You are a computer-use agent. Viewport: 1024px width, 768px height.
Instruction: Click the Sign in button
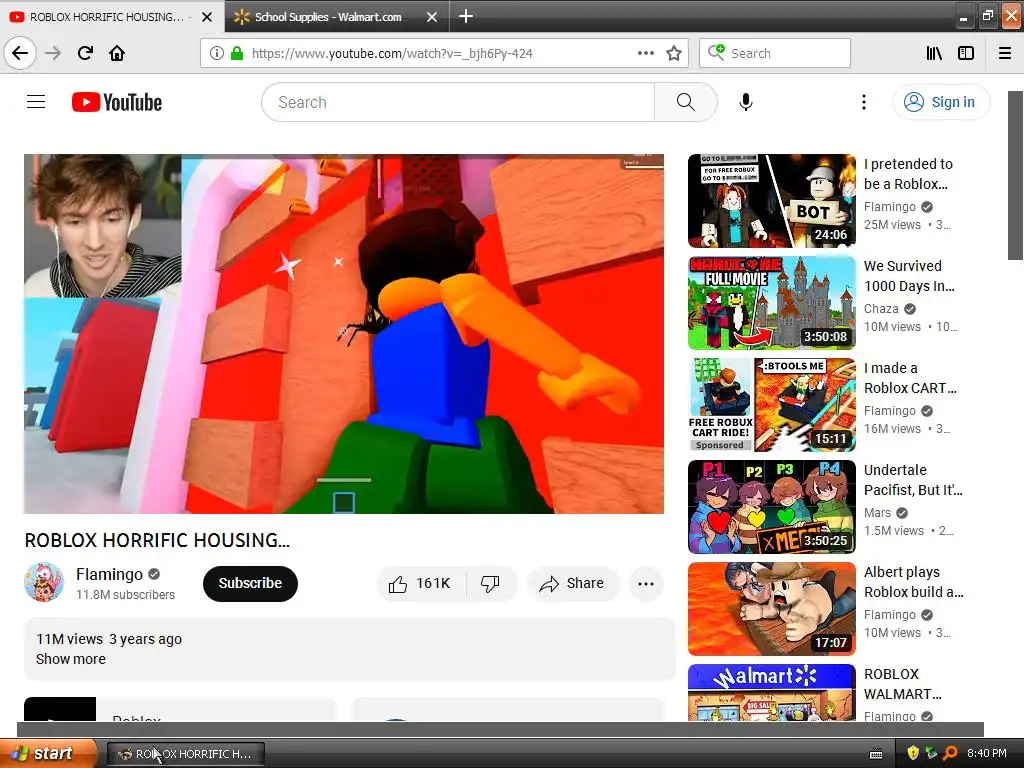click(940, 102)
